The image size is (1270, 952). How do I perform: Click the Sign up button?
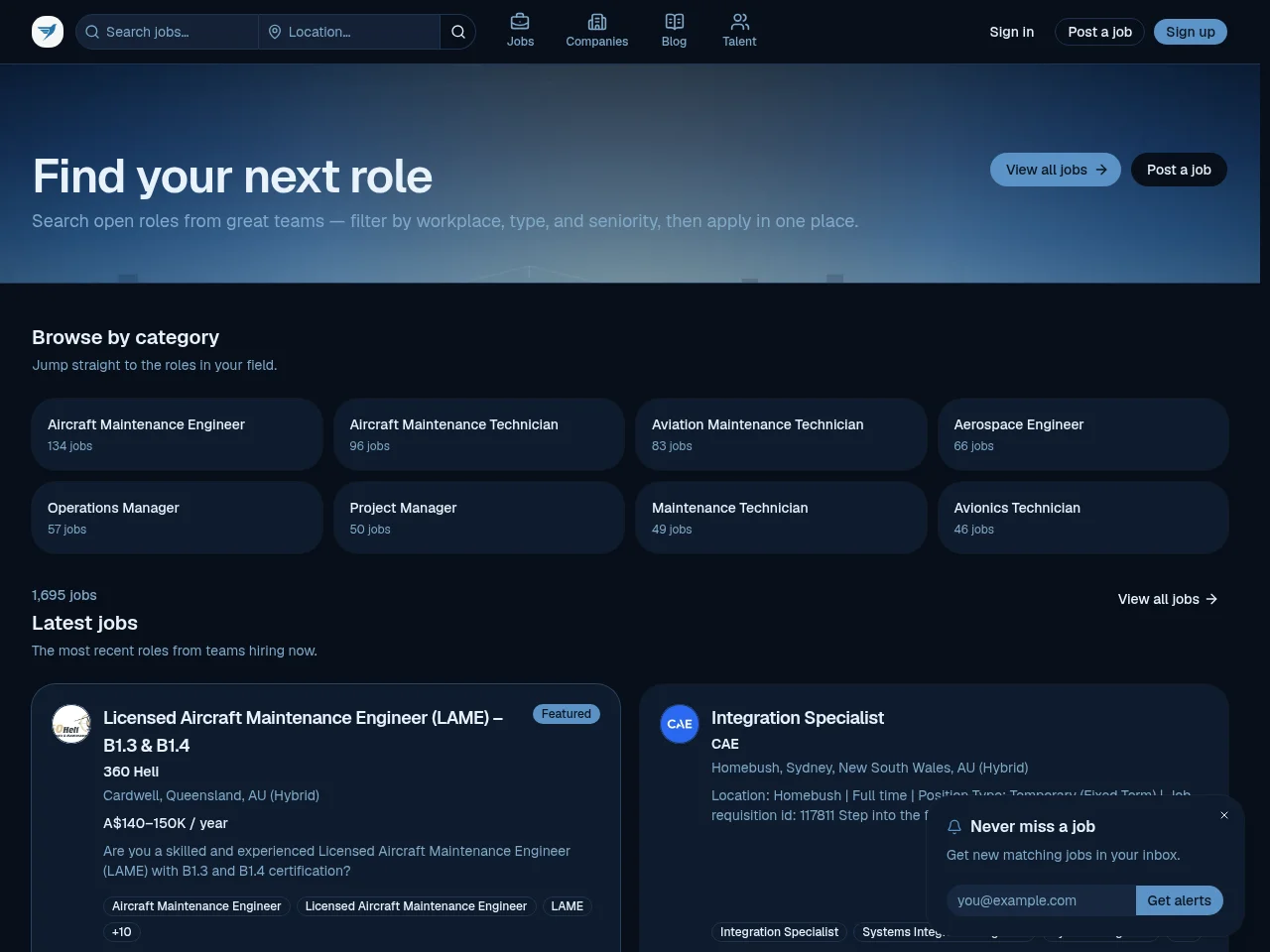pos(1191,32)
